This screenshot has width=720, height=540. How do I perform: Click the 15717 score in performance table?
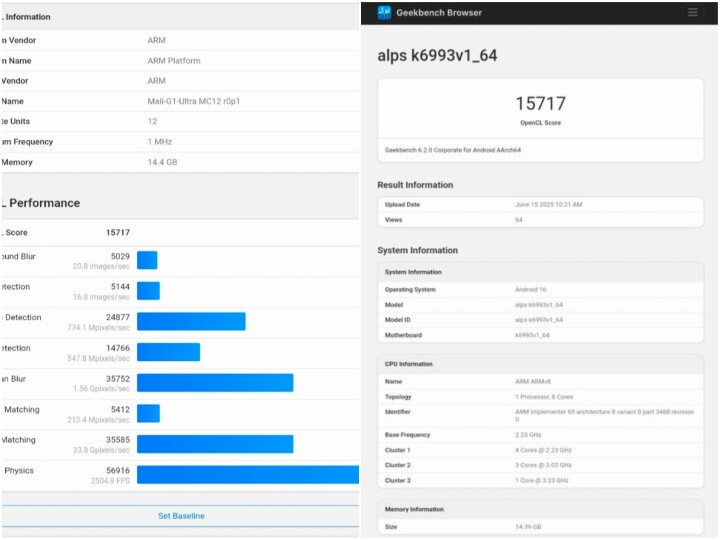click(118, 232)
